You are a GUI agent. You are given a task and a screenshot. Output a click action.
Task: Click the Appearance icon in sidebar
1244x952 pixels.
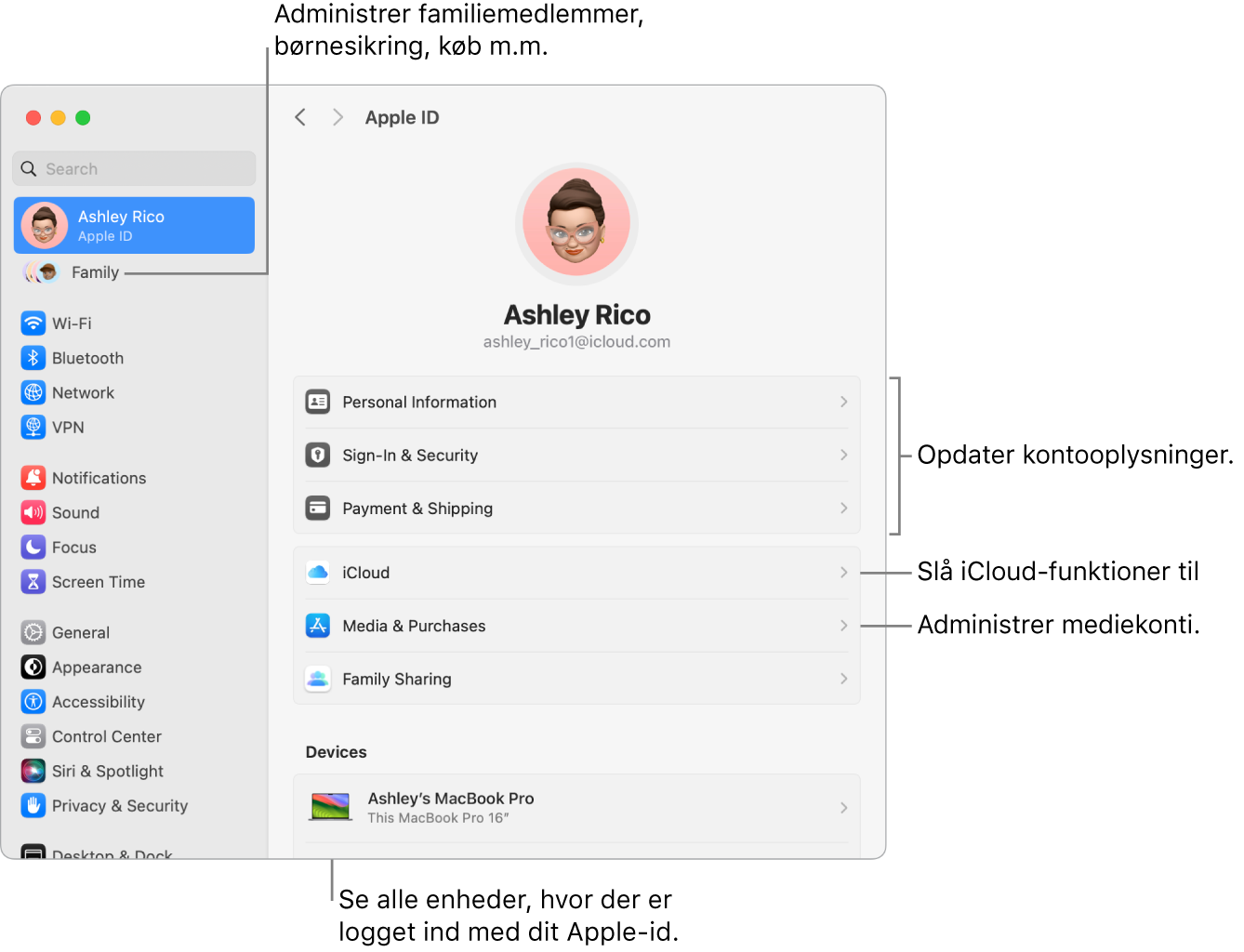coord(33,667)
